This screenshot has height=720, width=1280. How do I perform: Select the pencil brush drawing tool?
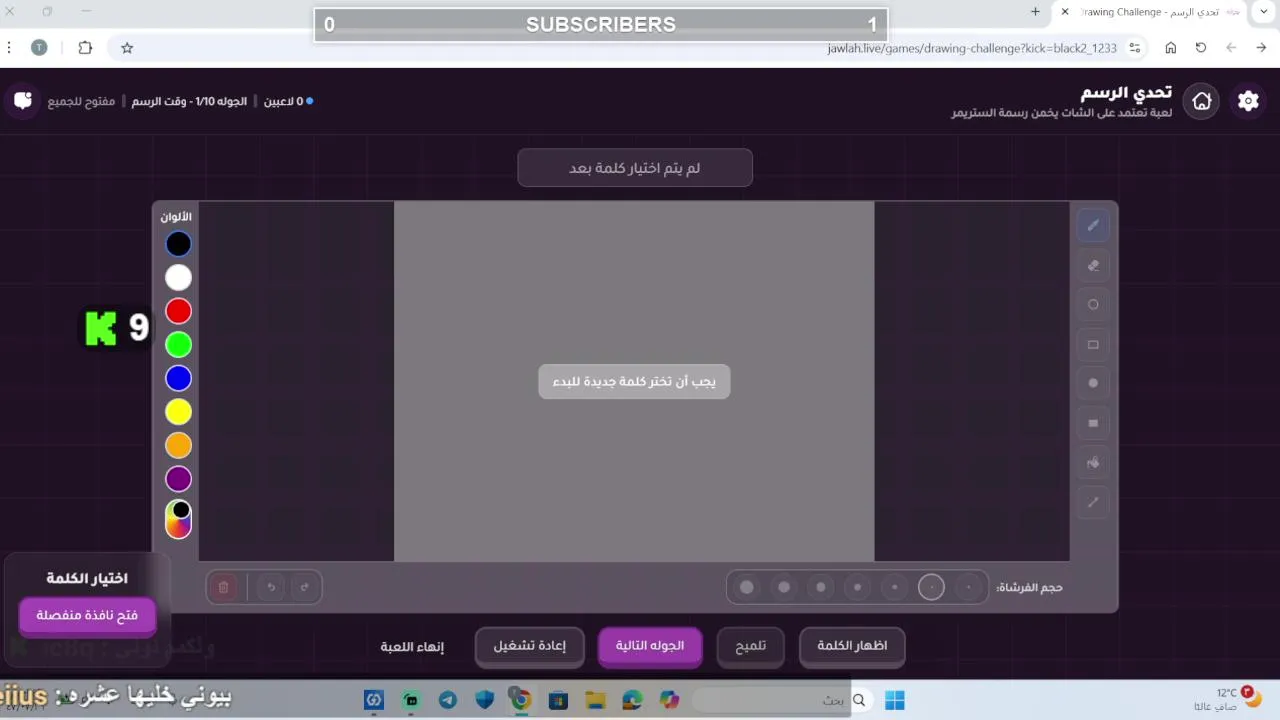click(x=1093, y=226)
